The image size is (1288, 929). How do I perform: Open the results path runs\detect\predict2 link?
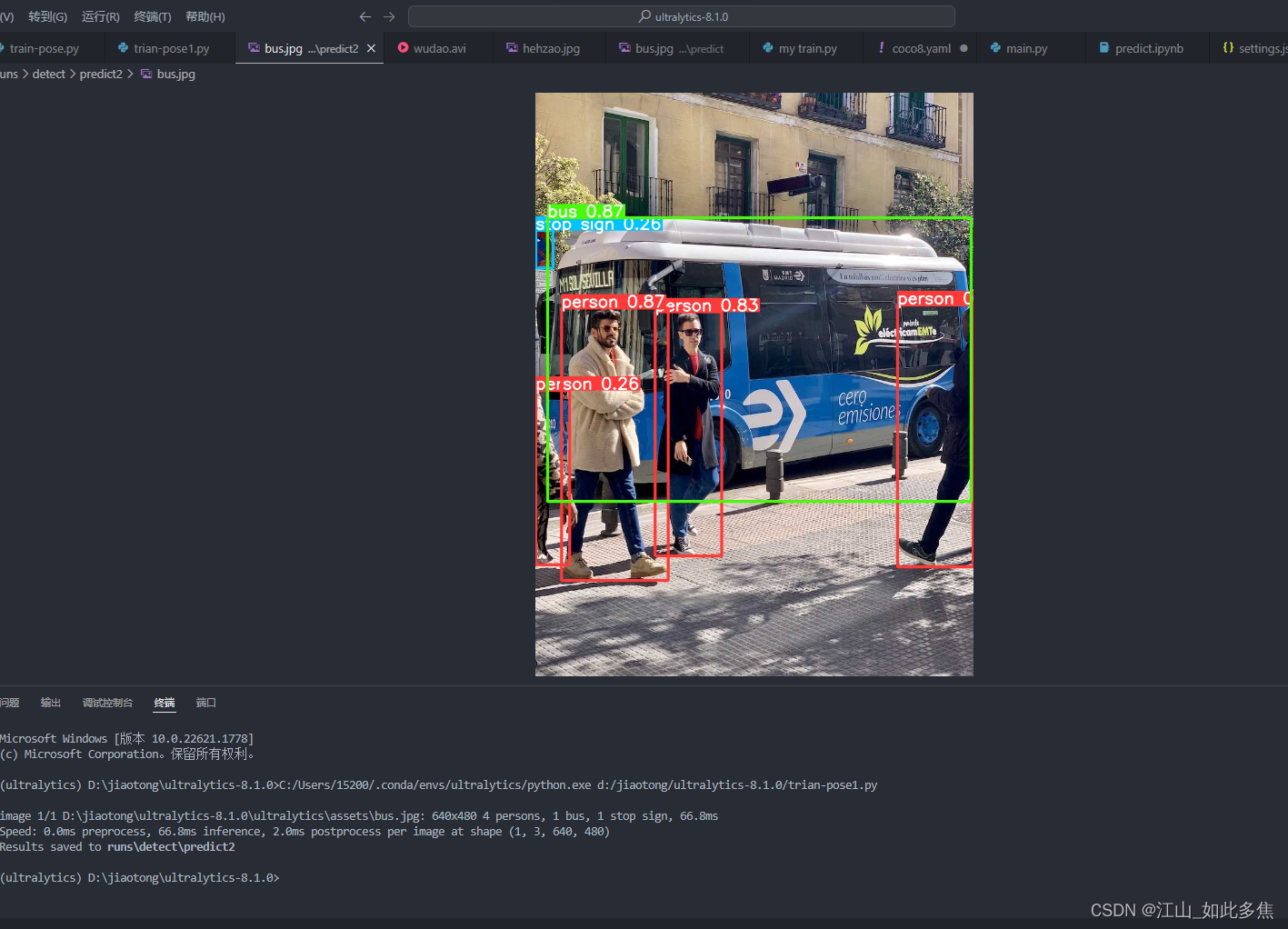coord(170,846)
